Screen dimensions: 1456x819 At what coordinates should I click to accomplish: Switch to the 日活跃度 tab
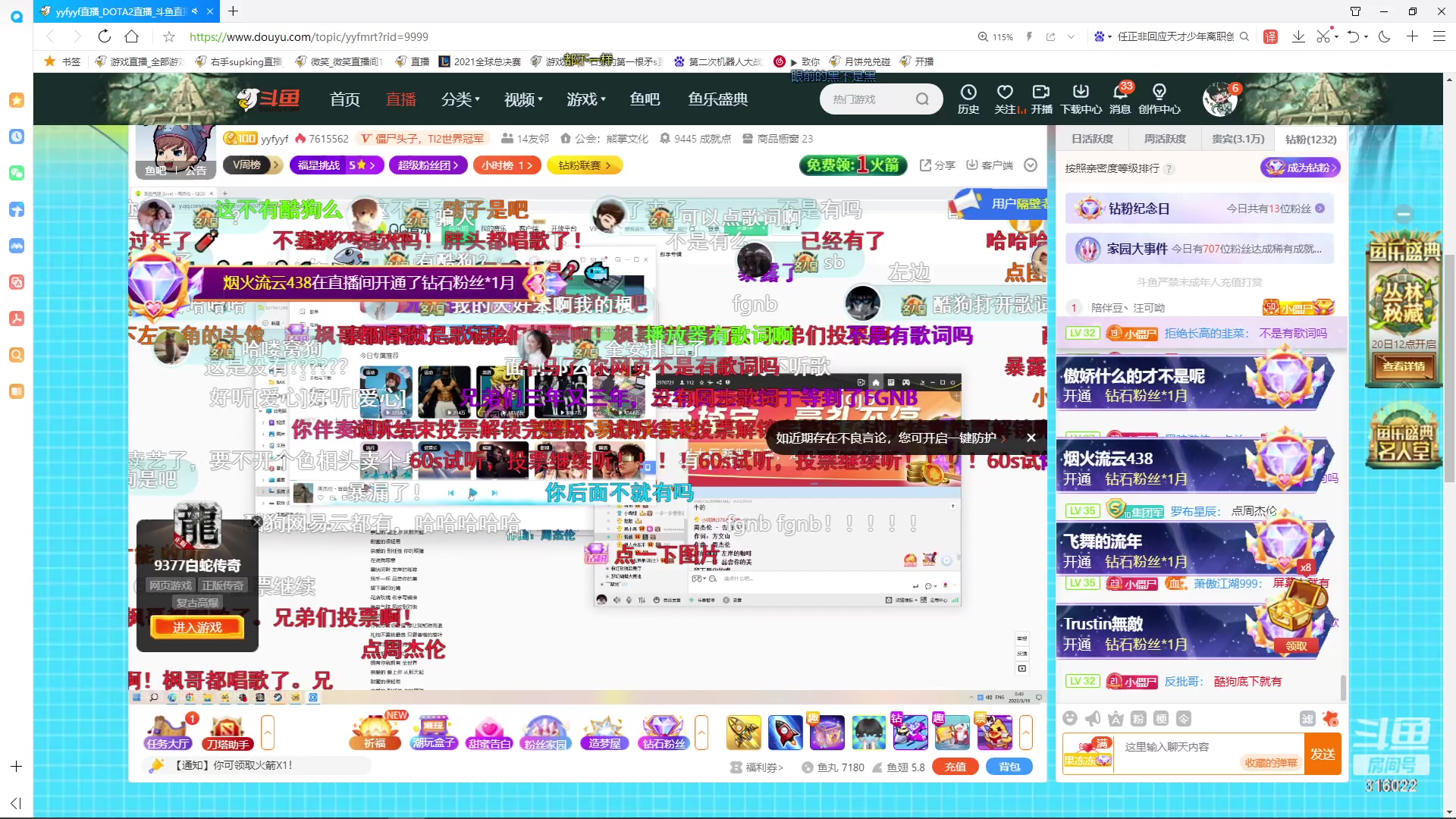1092,139
